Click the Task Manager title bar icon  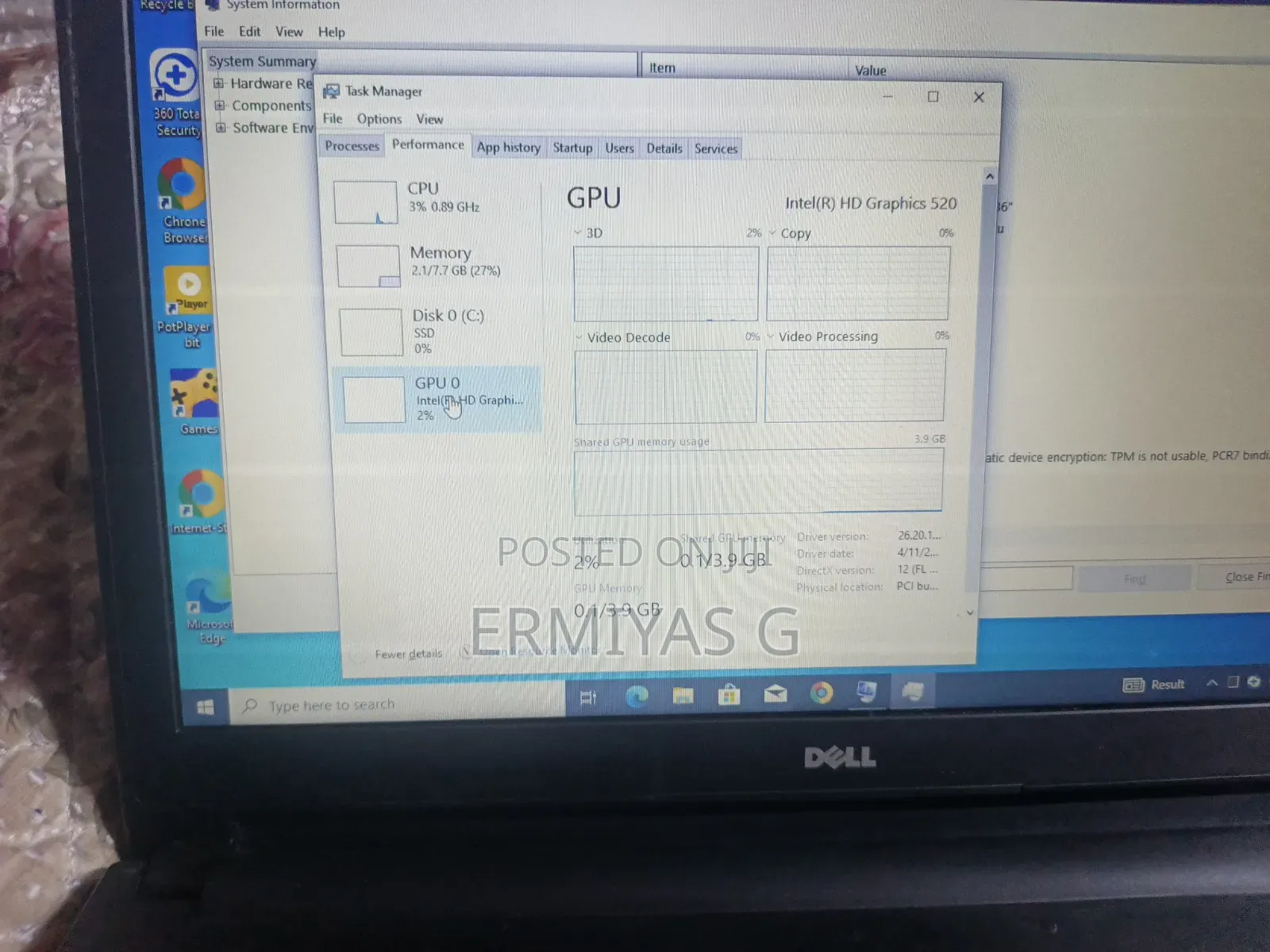[x=331, y=91]
